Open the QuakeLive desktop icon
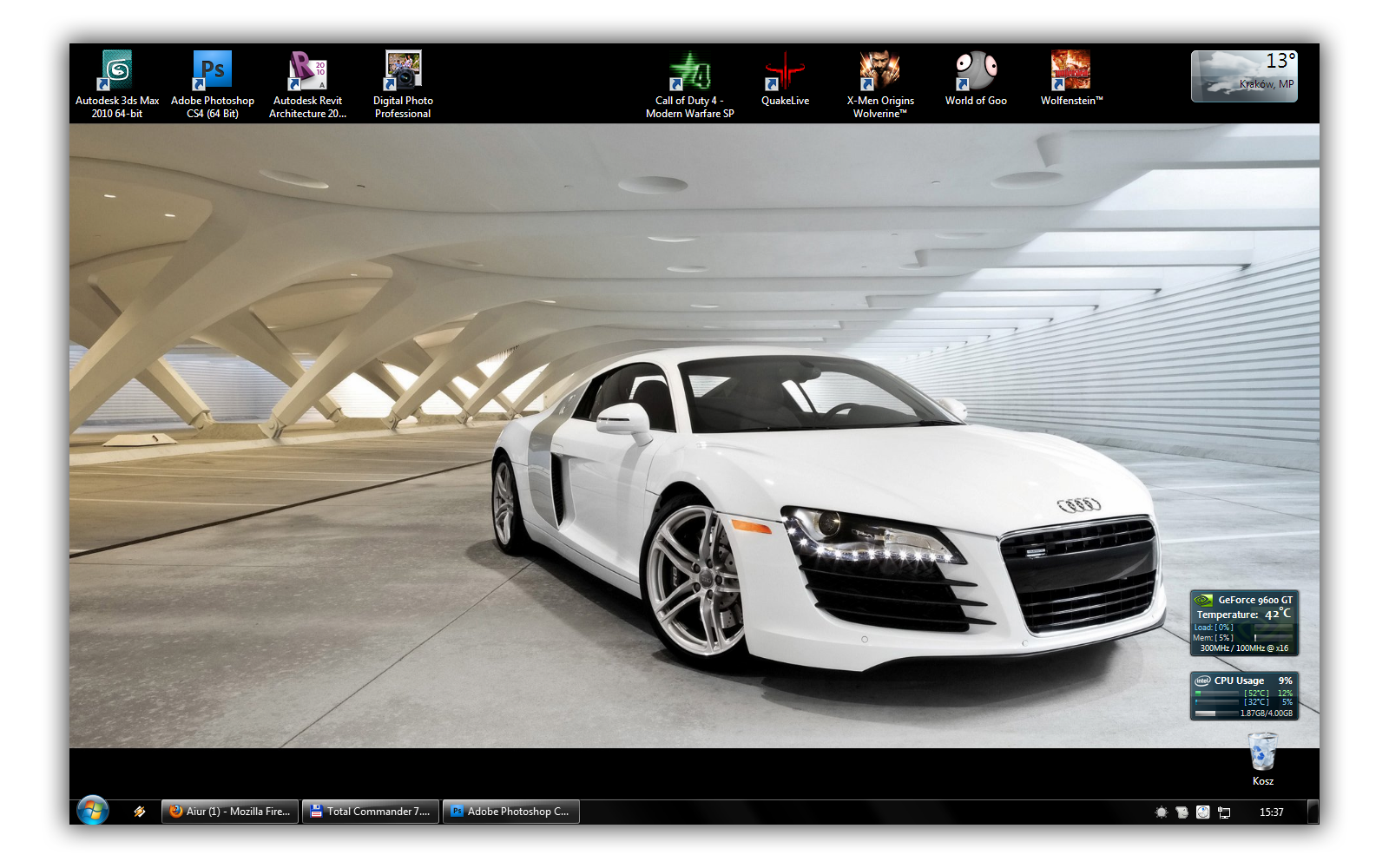The width and height of the screenshot is (1389, 868). coord(785,72)
